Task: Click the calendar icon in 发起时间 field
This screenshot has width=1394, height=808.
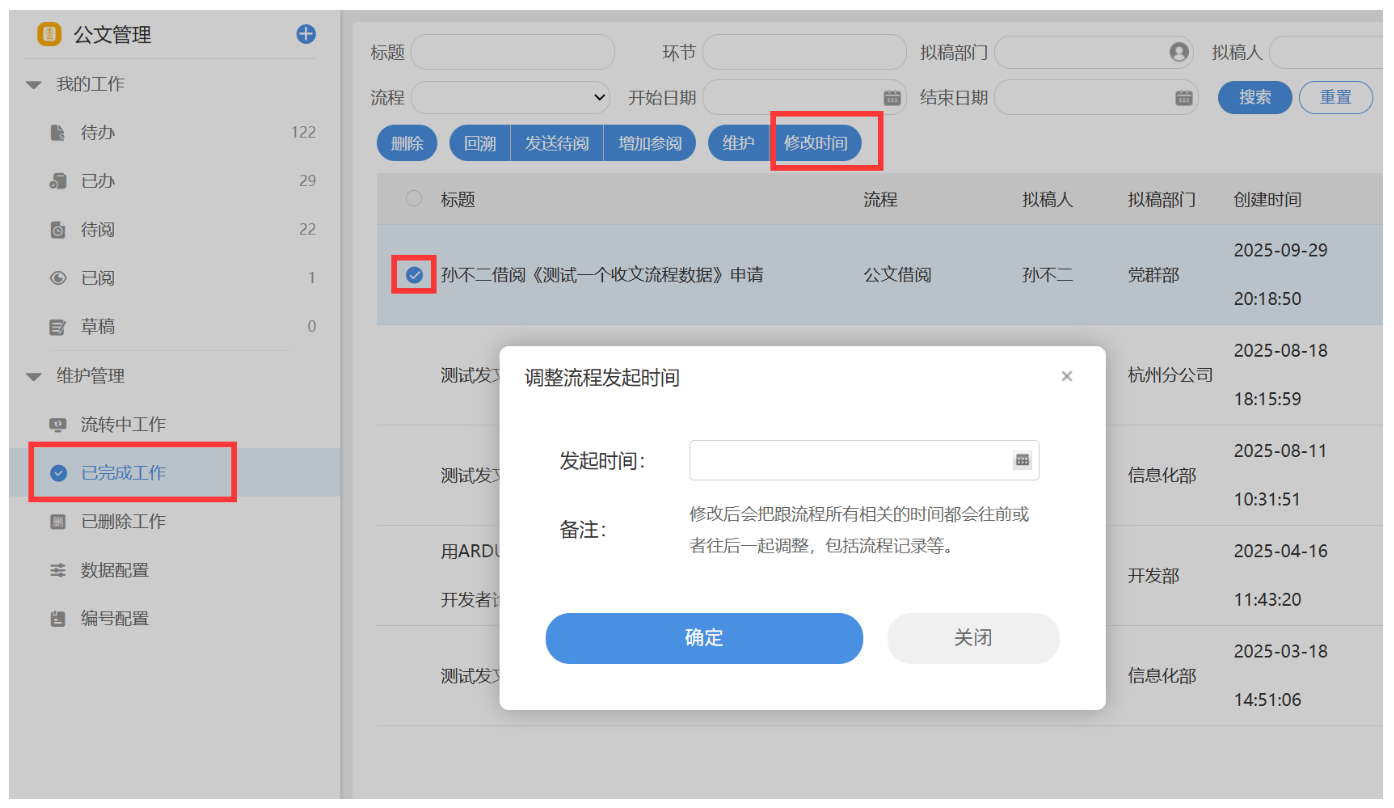Action: [1022, 460]
